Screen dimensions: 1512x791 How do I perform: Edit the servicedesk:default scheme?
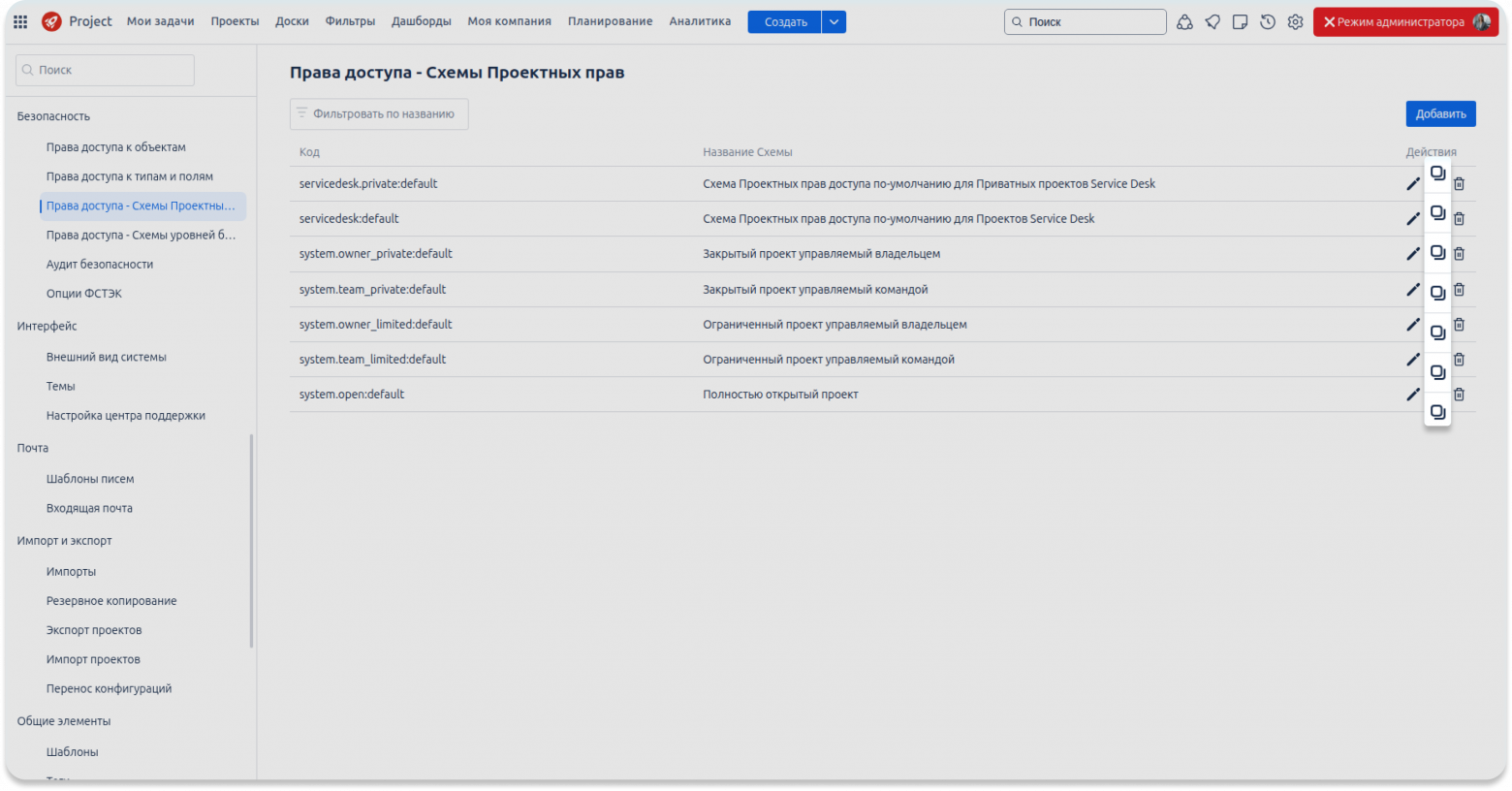[x=1413, y=219]
